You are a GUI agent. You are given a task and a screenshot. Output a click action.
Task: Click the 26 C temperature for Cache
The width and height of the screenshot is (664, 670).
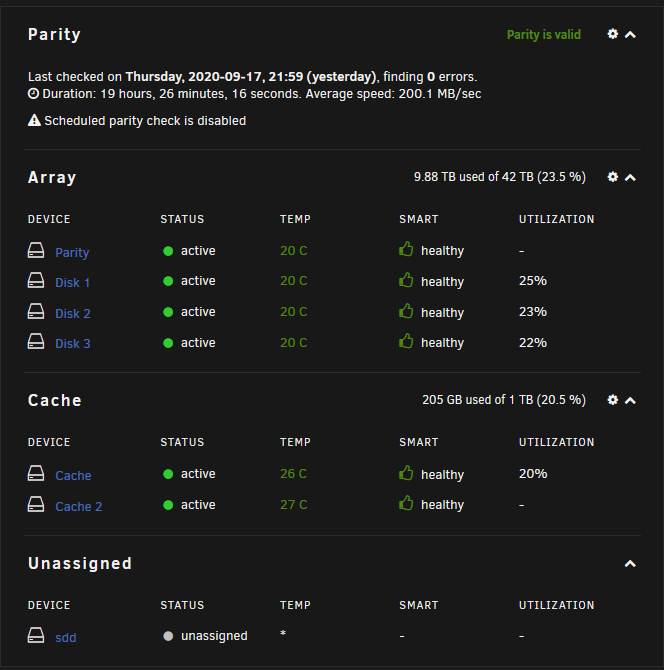(294, 474)
